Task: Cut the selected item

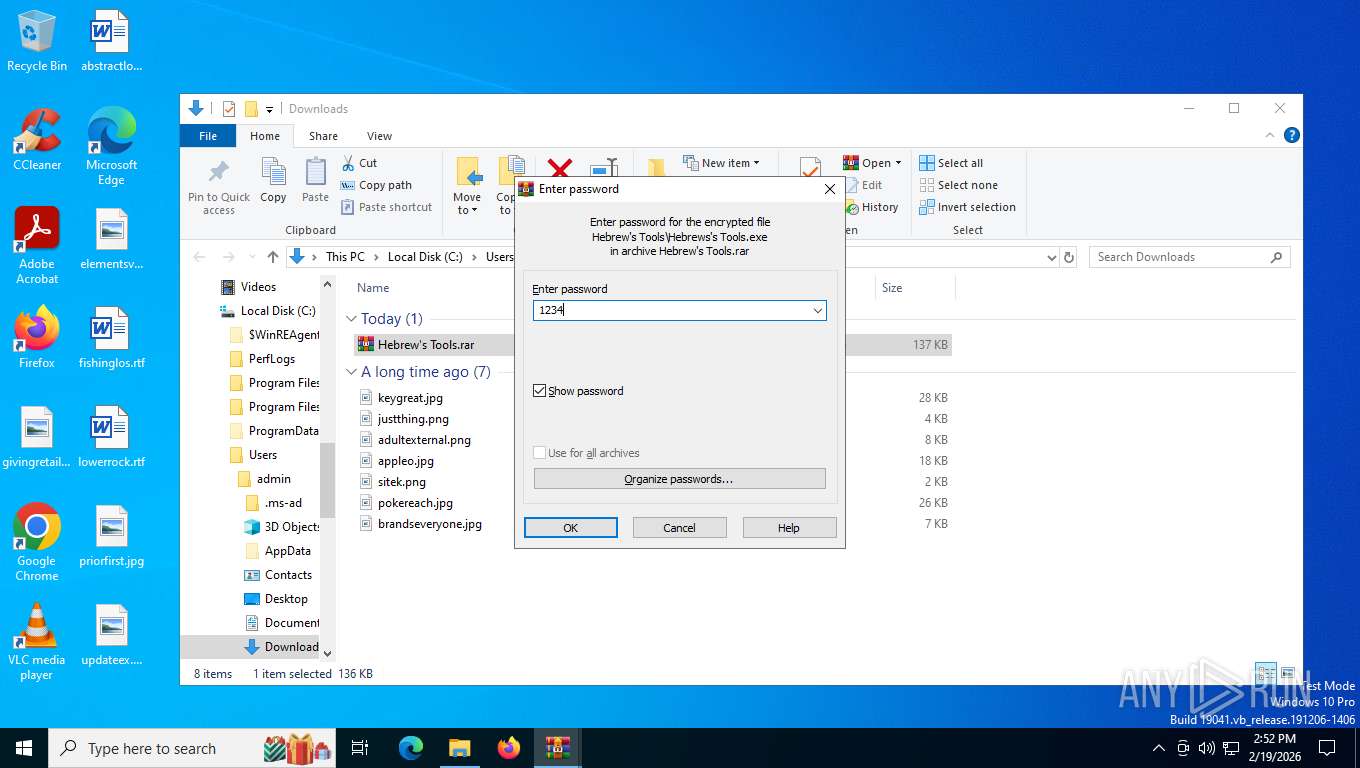Action: pos(359,163)
